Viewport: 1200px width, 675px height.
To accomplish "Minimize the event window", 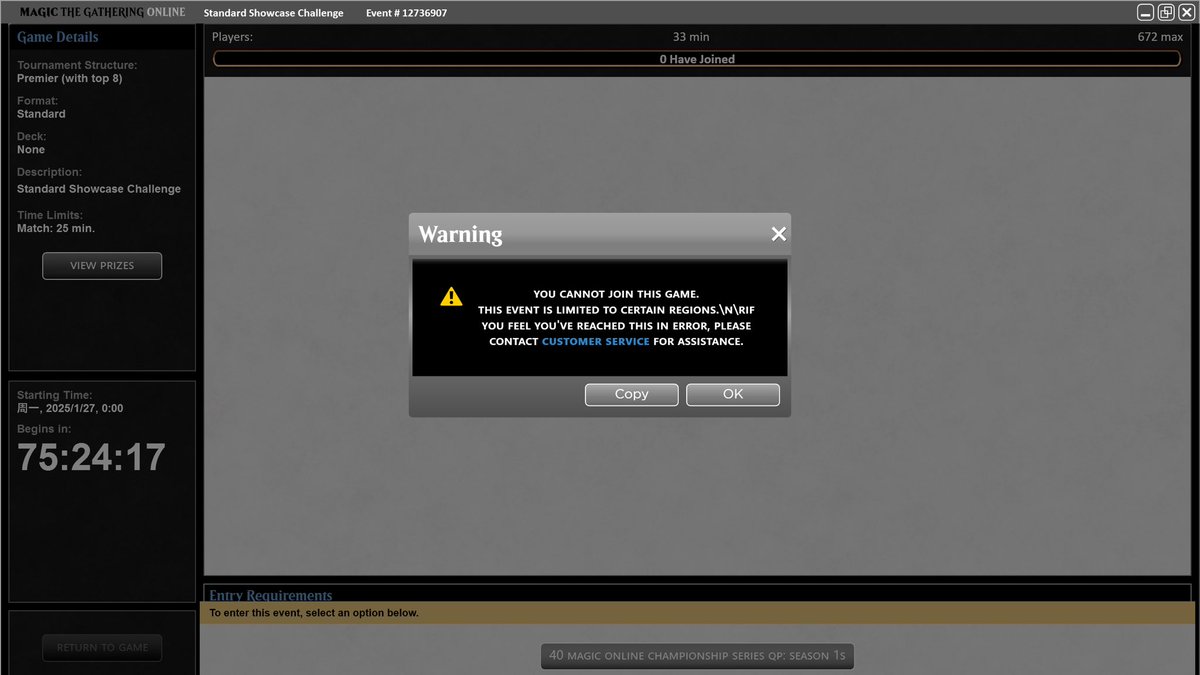I will [x=1146, y=12].
